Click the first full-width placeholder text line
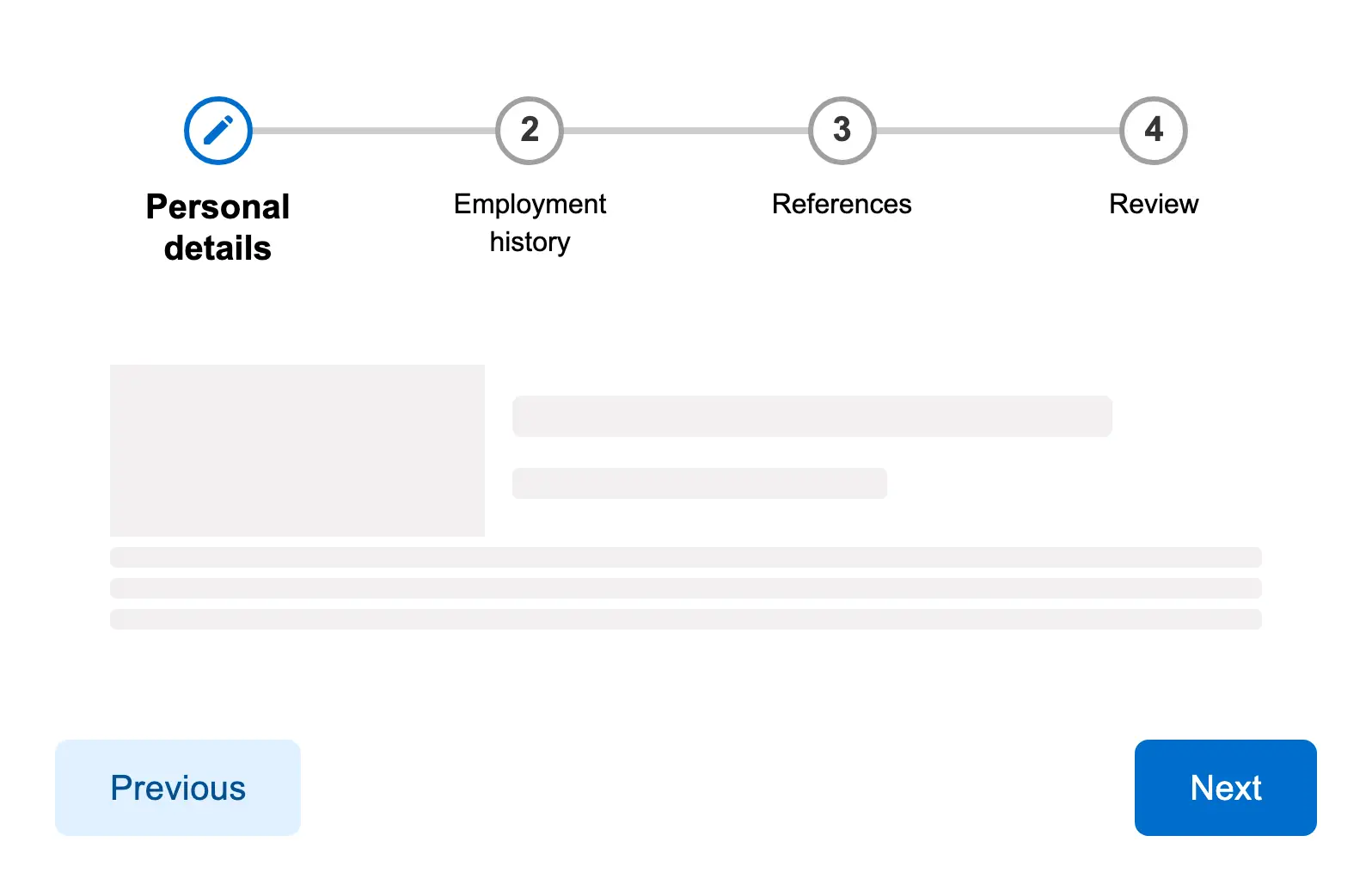This screenshot has width=1372, height=891. point(686,557)
